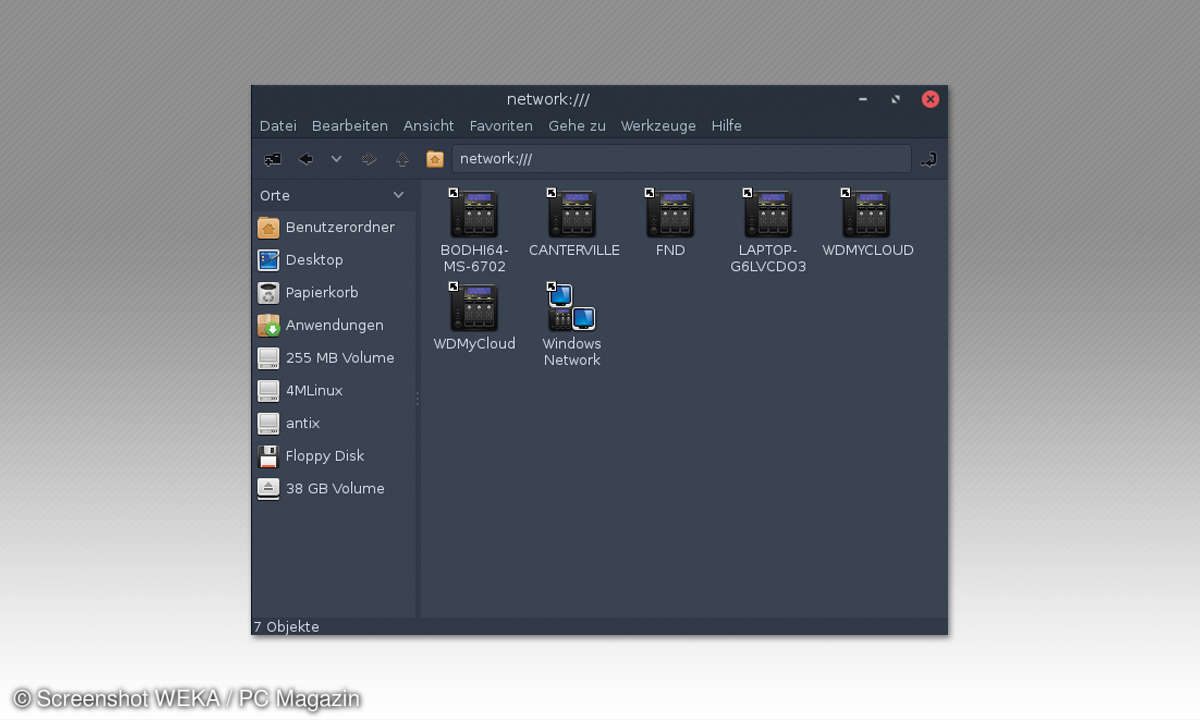This screenshot has width=1200, height=720.
Task: Open the Gehe zu menu
Action: click(x=577, y=126)
